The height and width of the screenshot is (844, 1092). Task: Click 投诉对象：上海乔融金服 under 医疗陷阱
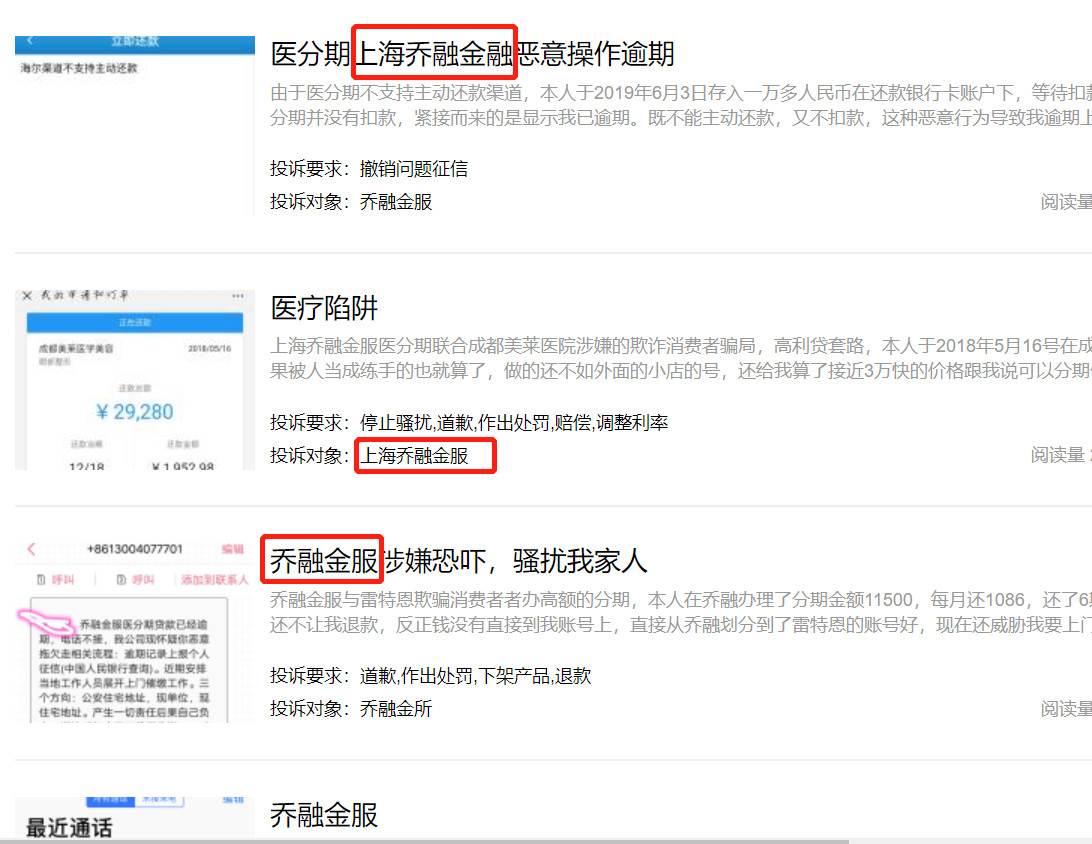369,455
